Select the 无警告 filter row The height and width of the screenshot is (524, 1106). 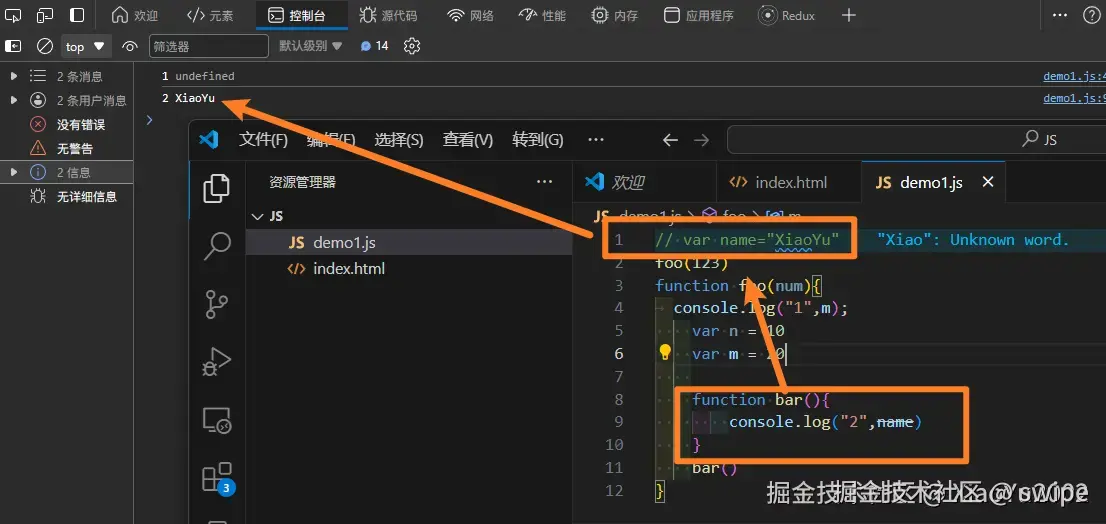pos(66,149)
